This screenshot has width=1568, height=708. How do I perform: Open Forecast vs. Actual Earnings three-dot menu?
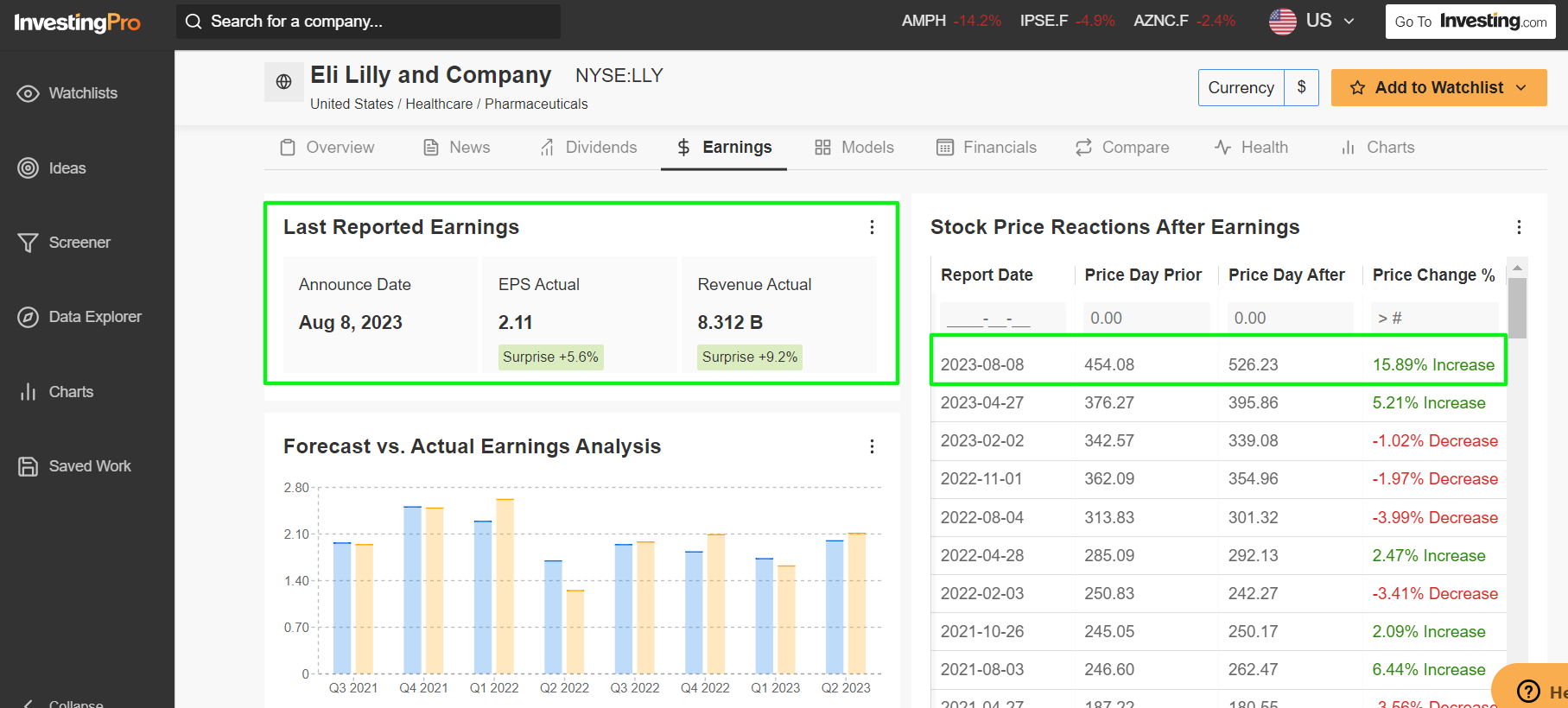pos(872,446)
